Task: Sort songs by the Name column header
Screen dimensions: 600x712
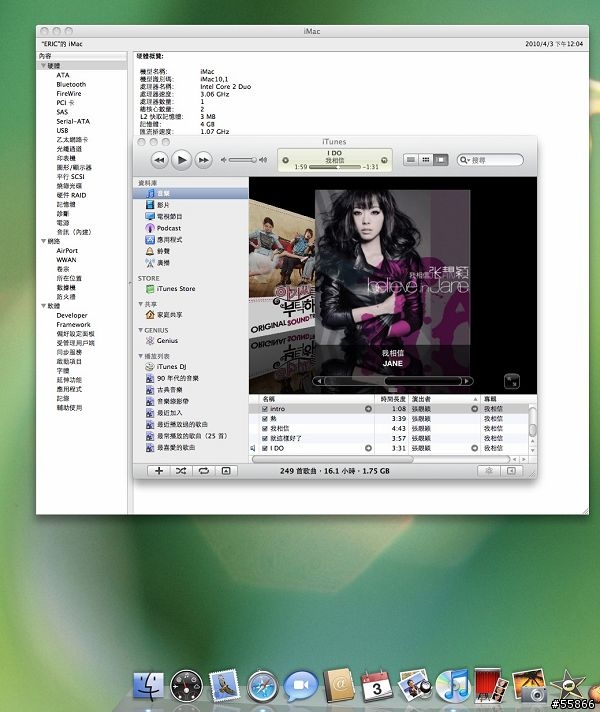Action: [316, 399]
